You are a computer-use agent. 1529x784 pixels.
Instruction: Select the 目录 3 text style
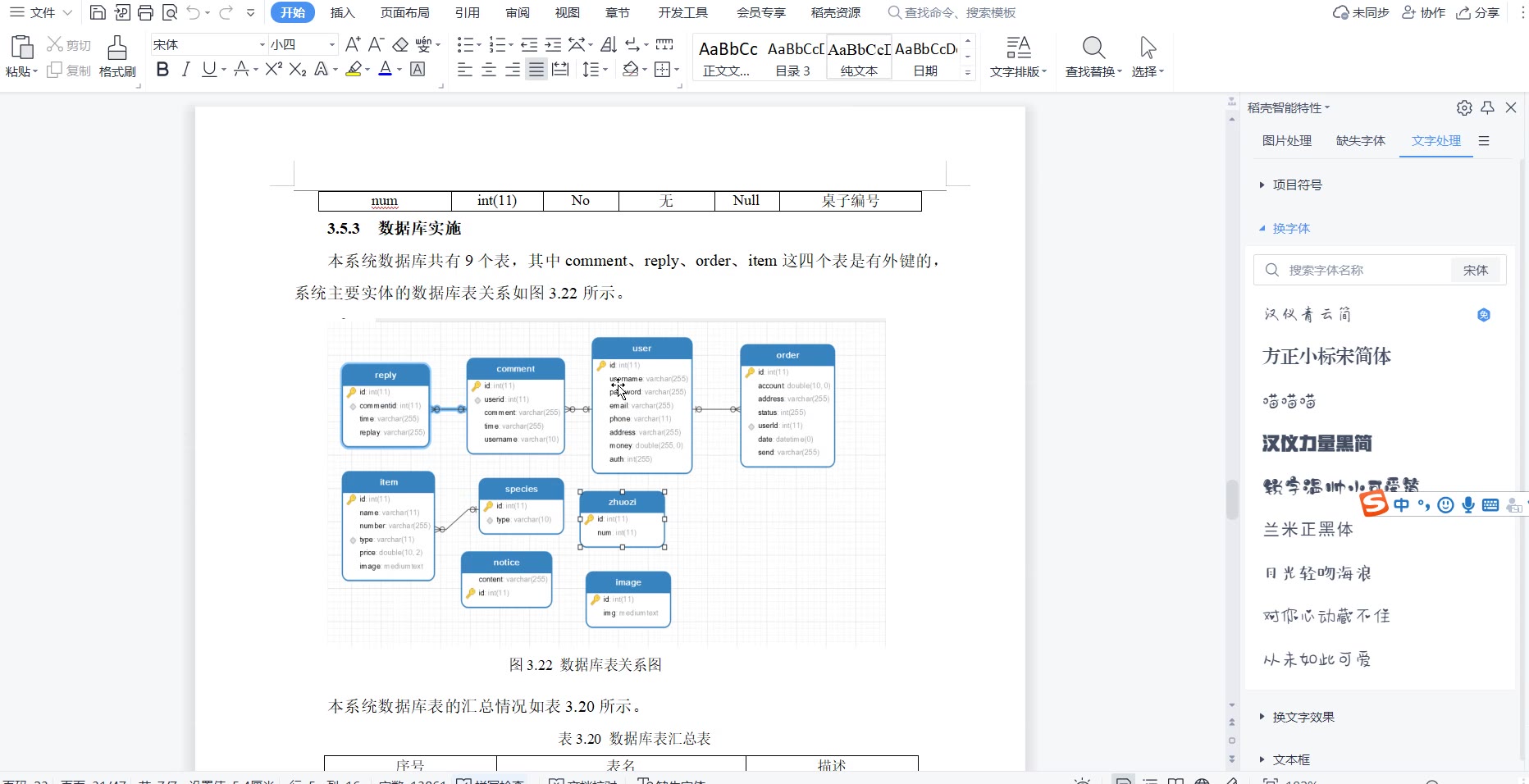tap(793, 57)
